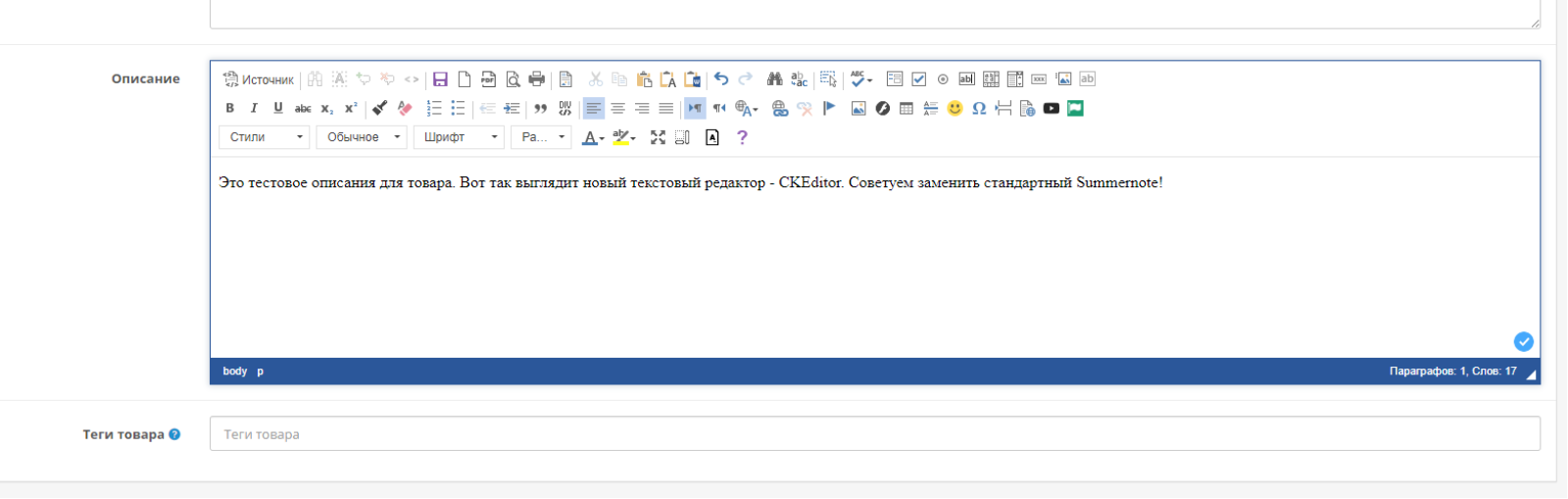Click the greyed Redo arrow
This screenshot has height=499, width=1568.
pos(745,79)
